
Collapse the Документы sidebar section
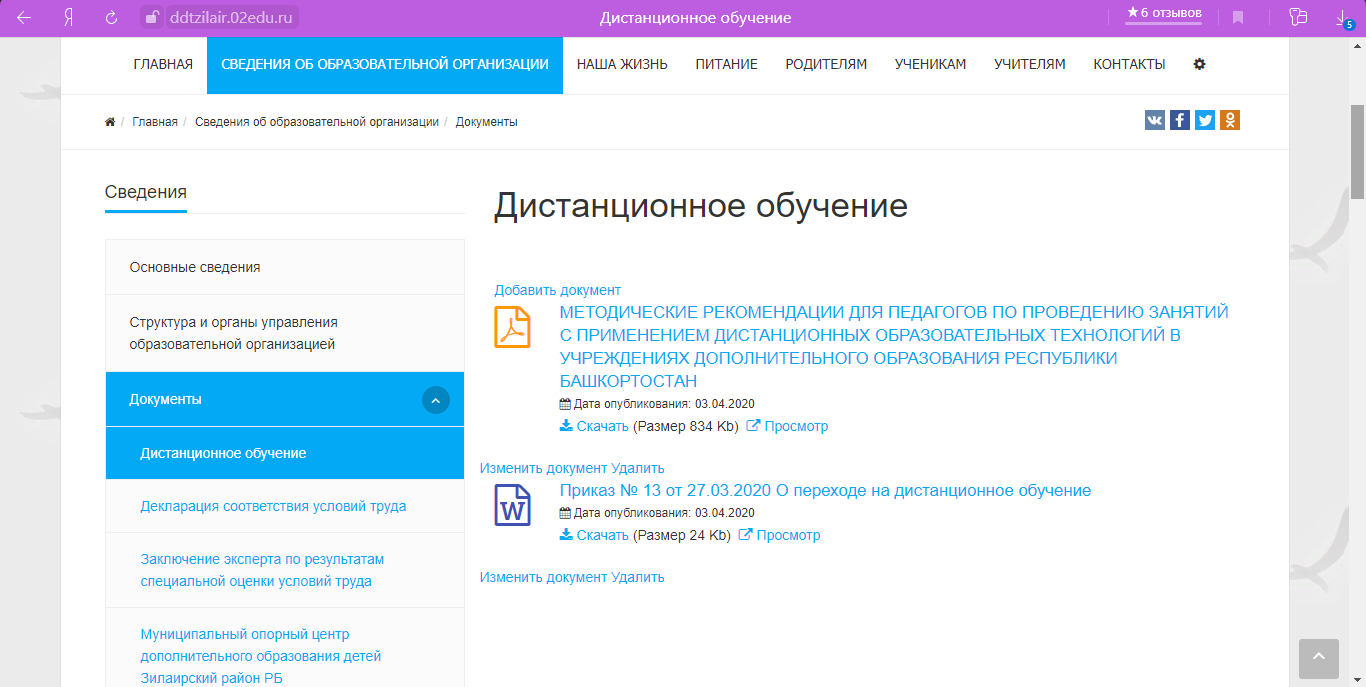[435, 400]
